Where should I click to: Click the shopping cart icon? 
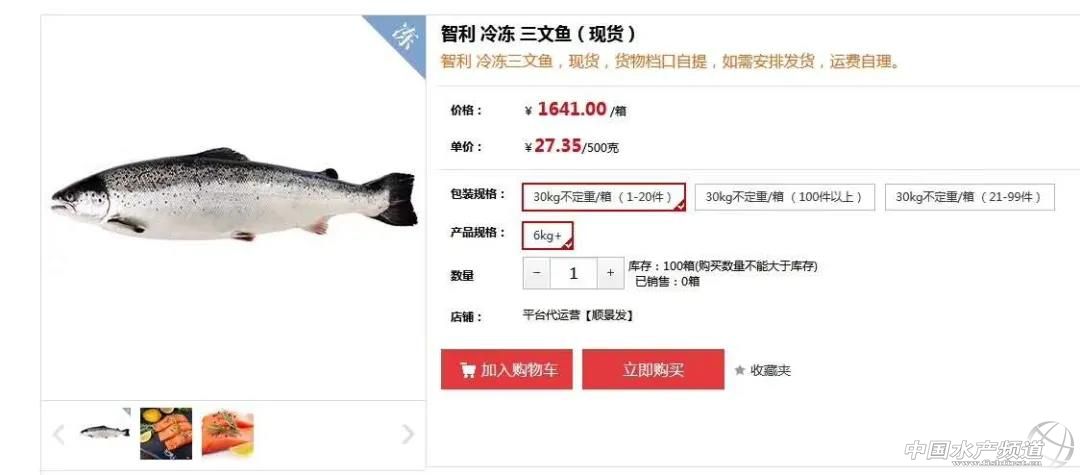(468, 370)
